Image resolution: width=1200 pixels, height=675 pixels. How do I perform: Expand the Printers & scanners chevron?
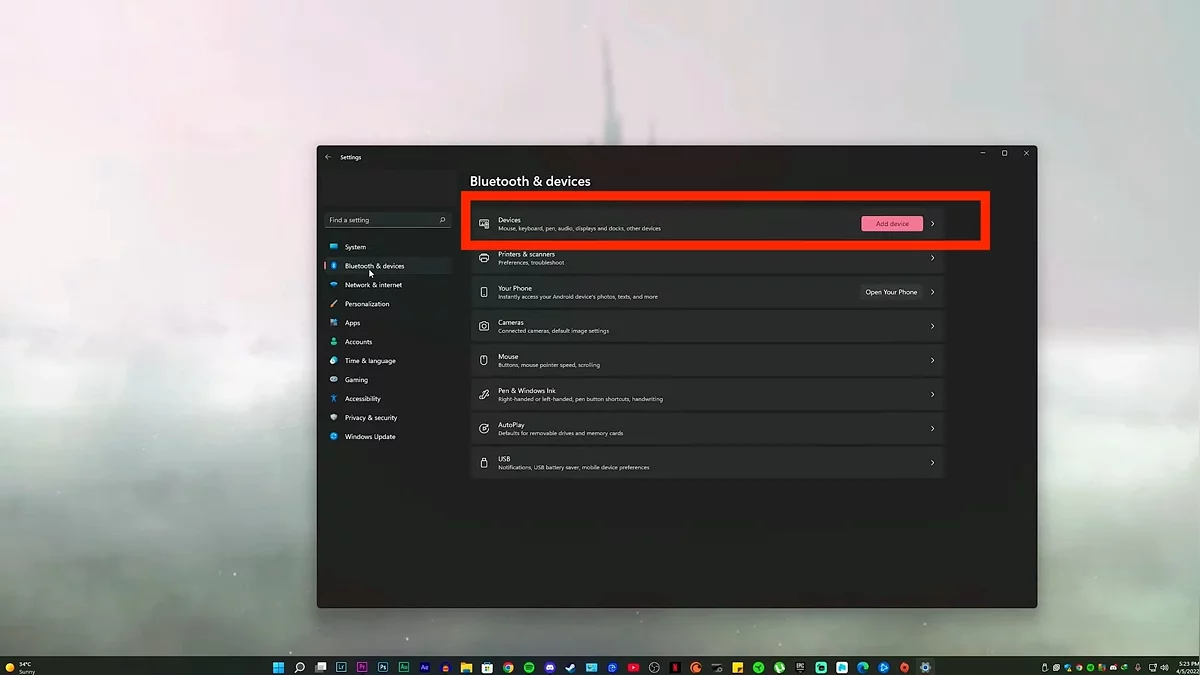click(932, 258)
